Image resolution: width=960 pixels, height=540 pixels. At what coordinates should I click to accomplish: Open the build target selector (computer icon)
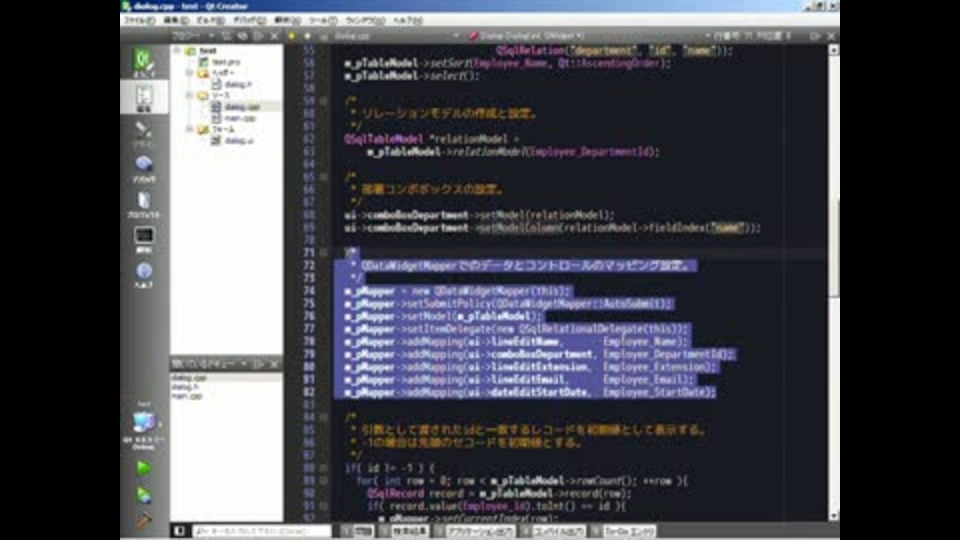pos(144,426)
